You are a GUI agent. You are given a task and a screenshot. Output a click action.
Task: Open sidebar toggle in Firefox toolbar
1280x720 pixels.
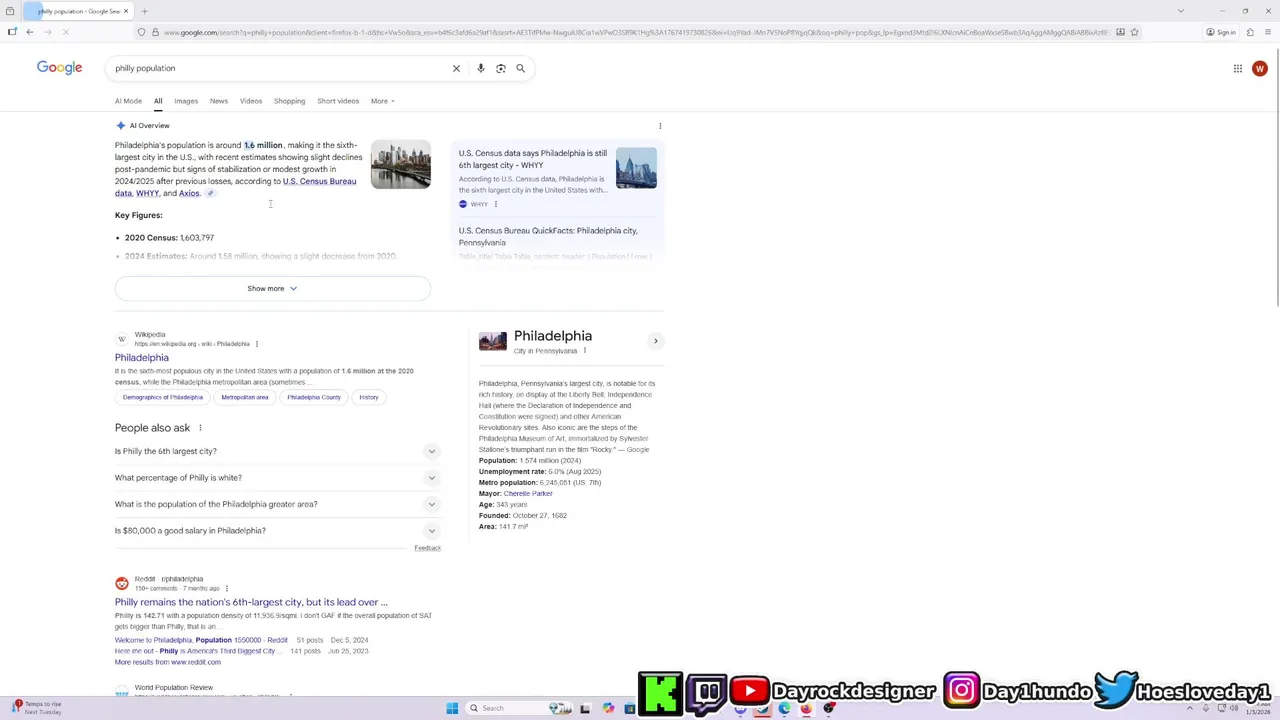pyautogui.click(x=12, y=32)
